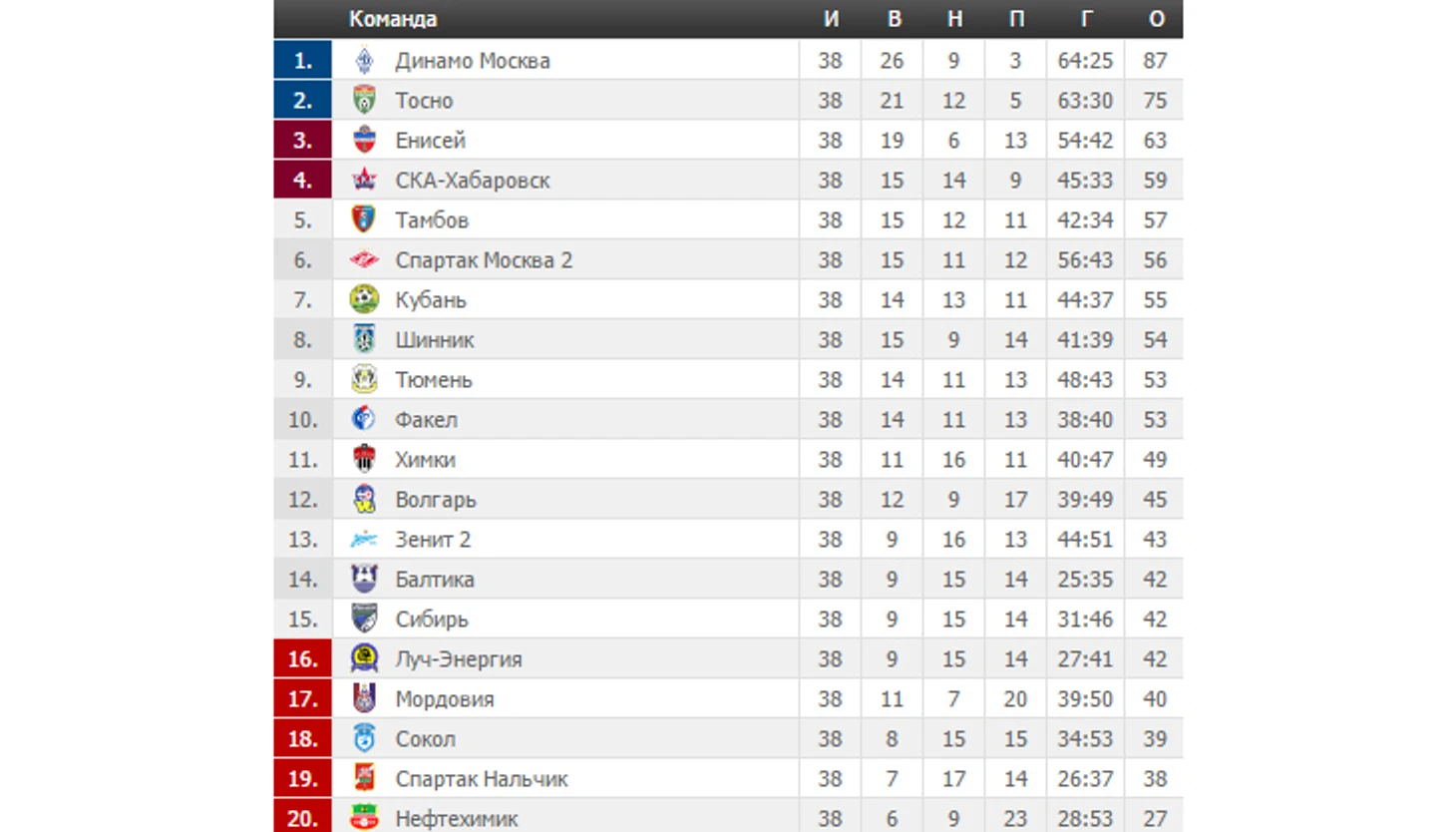This screenshot has height=832, width=1456.
Task: Click the Динамо Москва club logo
Action: coord(364,61)
